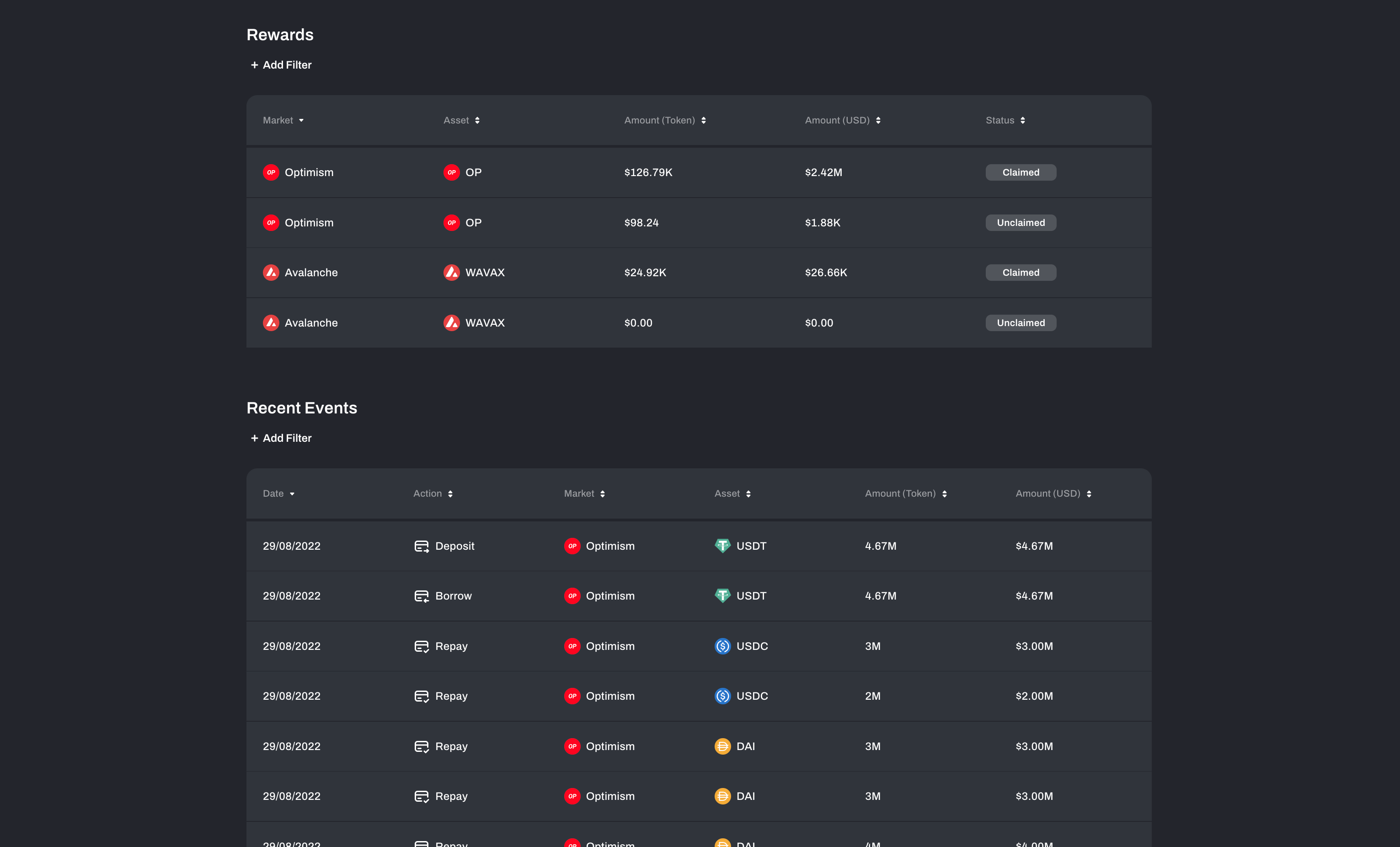Click the USDC icon in the 2M Repay row
The image size is (1400, 847).
pyautogui.click(x=722, y=696)
